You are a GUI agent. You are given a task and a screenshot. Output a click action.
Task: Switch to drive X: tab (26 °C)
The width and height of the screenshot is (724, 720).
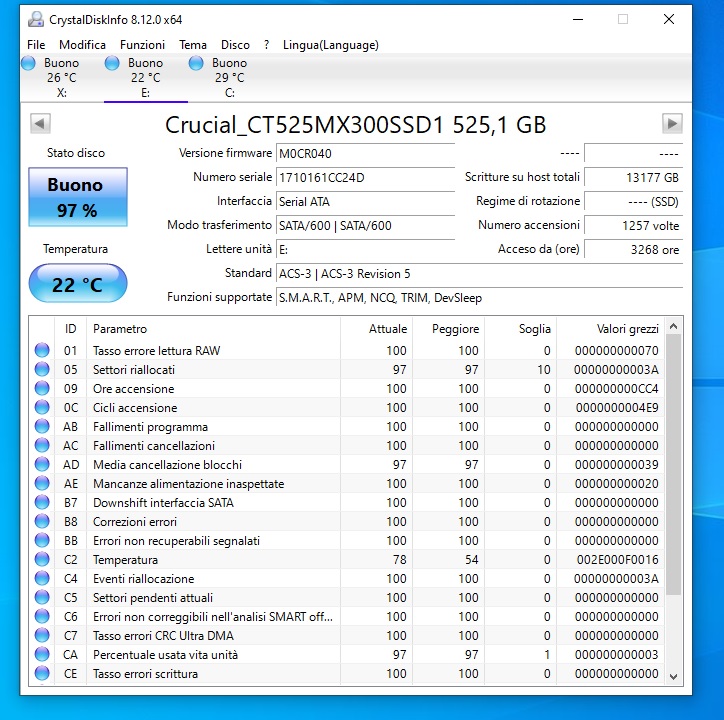62,78
